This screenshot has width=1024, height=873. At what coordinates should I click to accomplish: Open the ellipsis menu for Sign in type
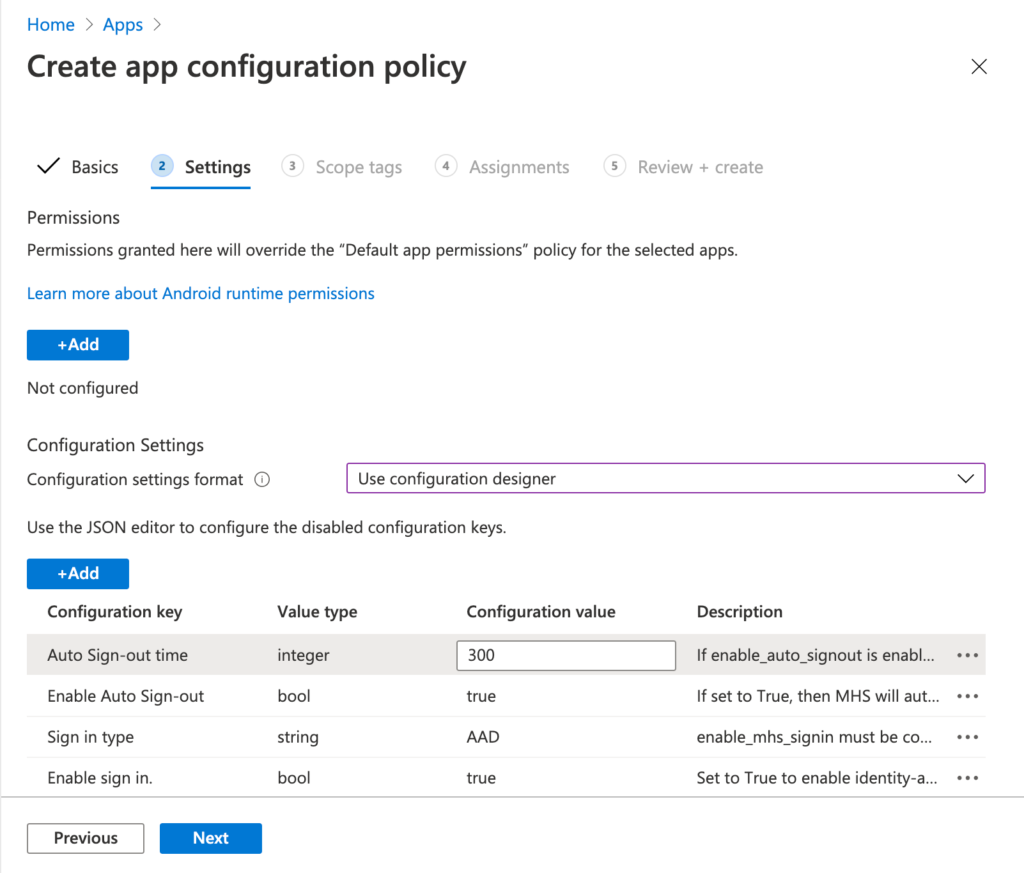[967, 737]
